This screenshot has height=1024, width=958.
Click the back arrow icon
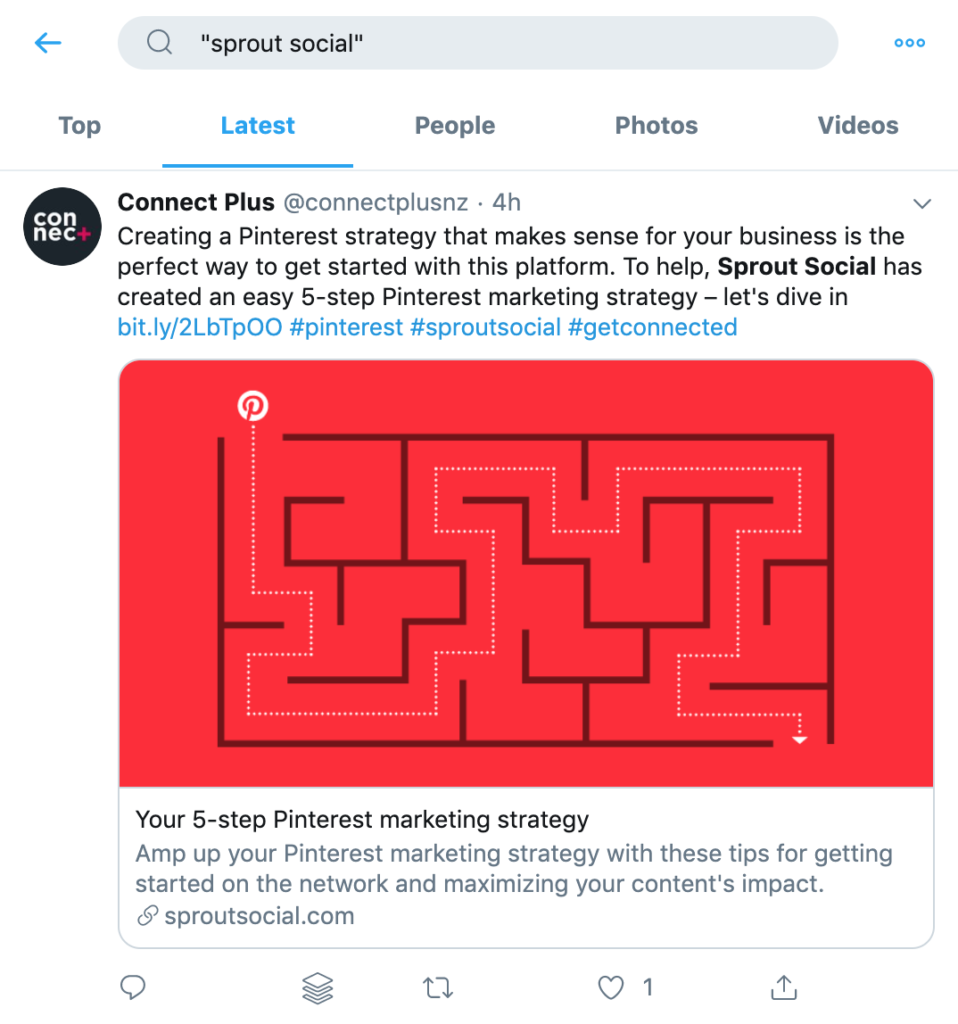pos(48,43)
